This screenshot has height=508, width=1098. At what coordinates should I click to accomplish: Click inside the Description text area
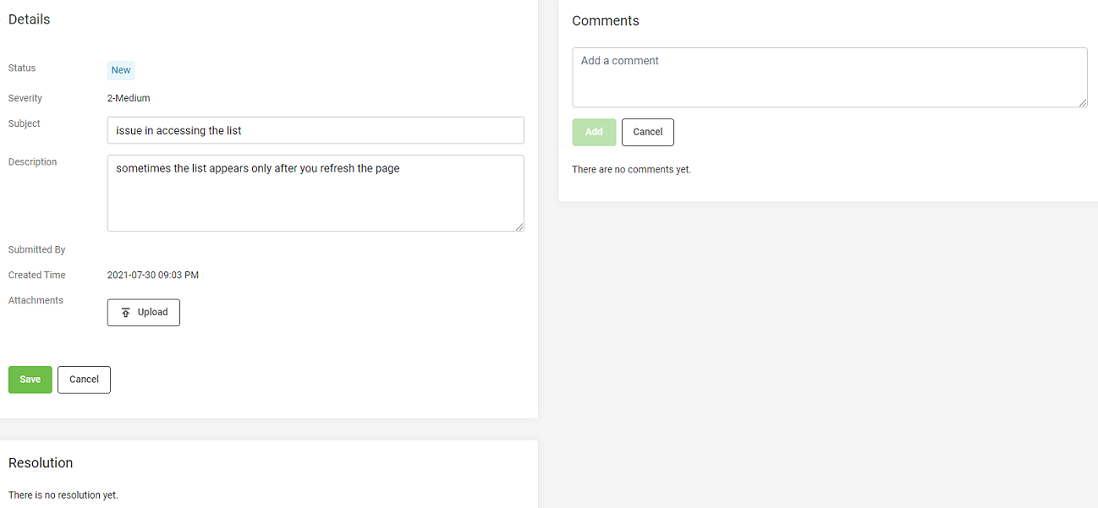click(x=316, y=193)
